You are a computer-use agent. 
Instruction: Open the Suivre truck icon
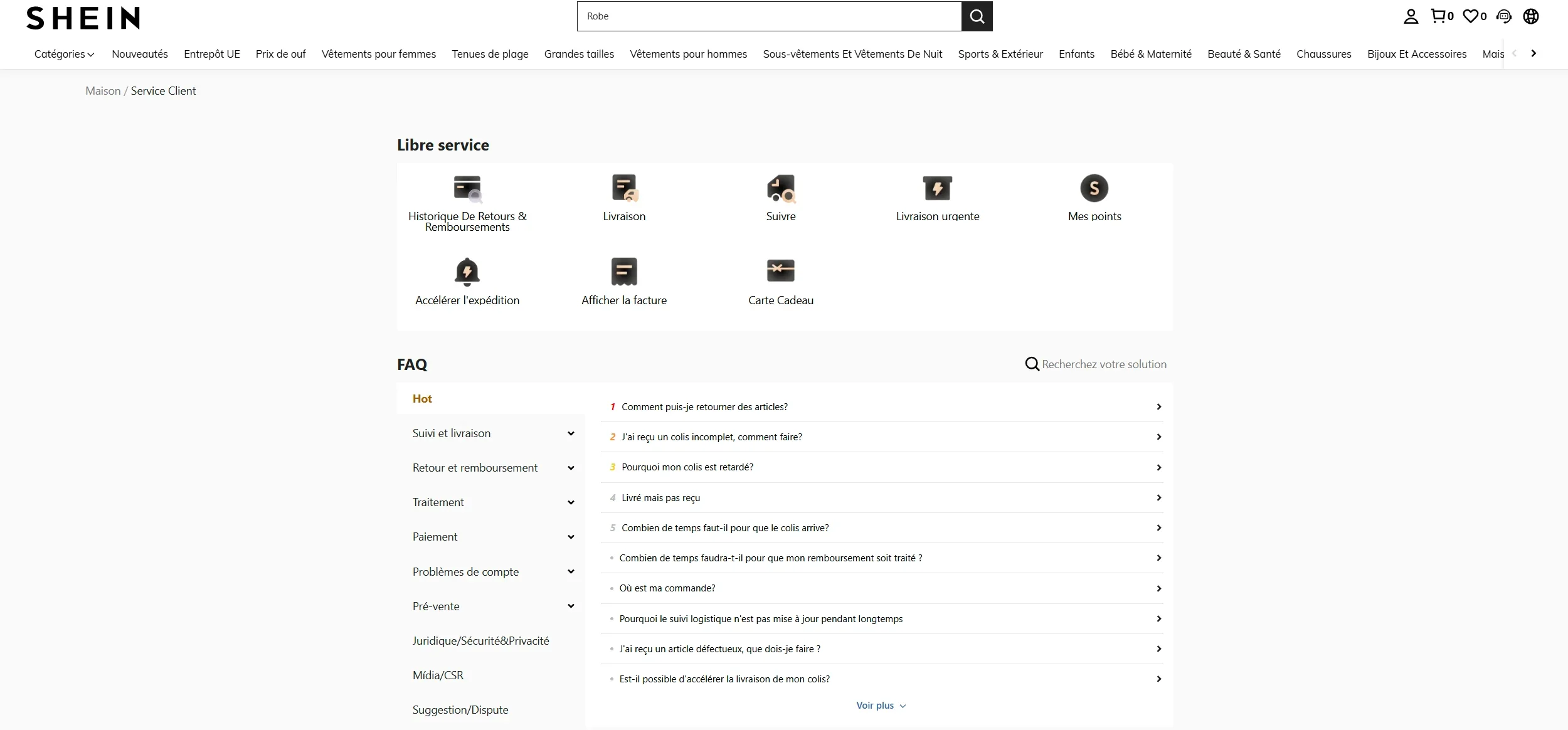[x=781, y=189]
